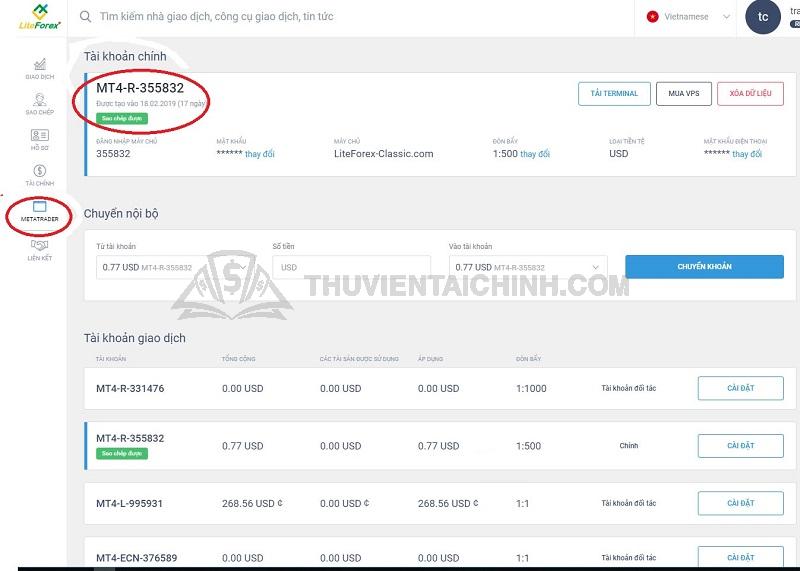
Task: Click Cài Đặt for MT4-R-331476
Action: (740, 388)
